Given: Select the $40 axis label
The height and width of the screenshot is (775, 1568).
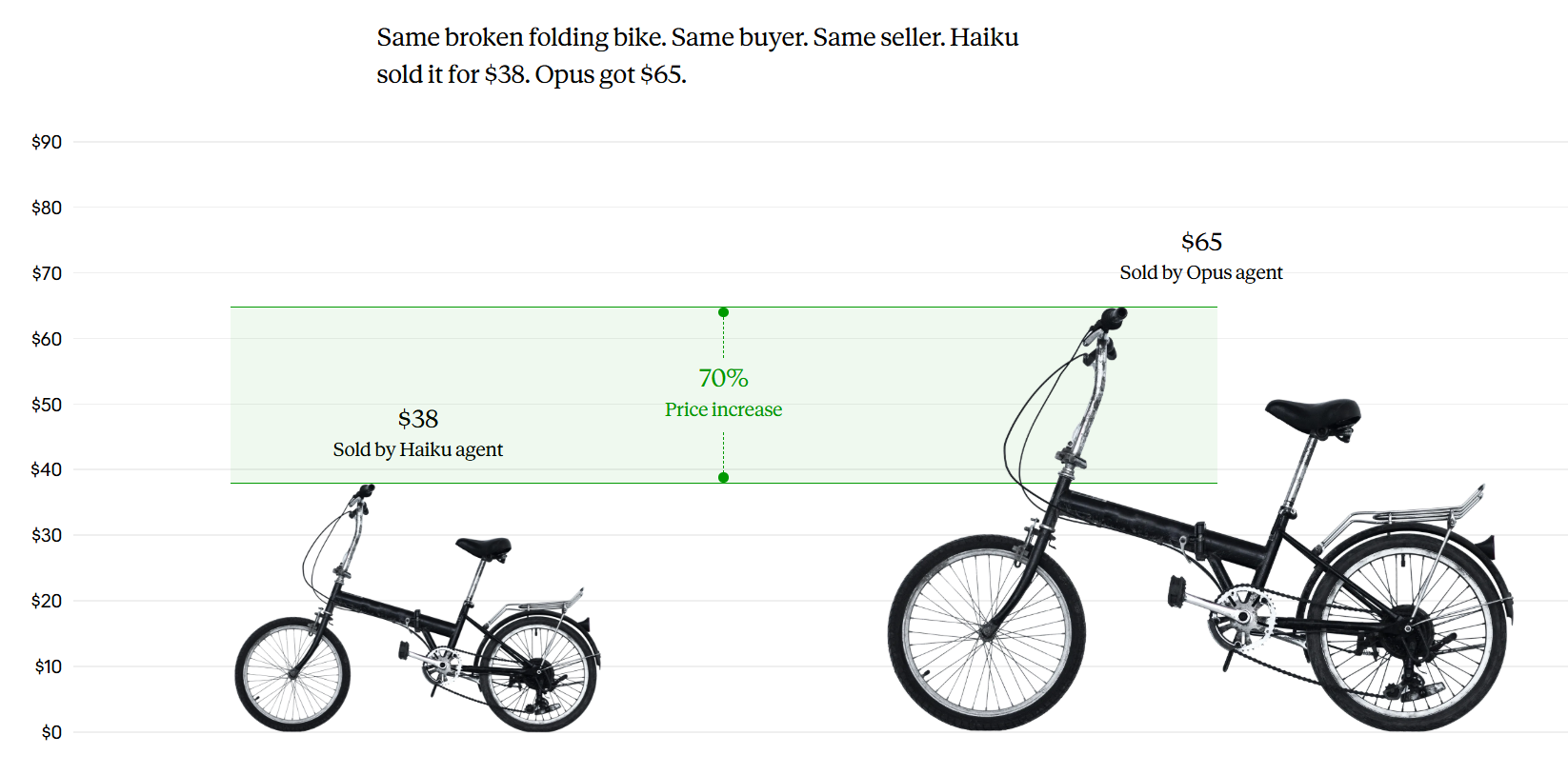Looking at the screenshot, I should click(x=47, y=469).
